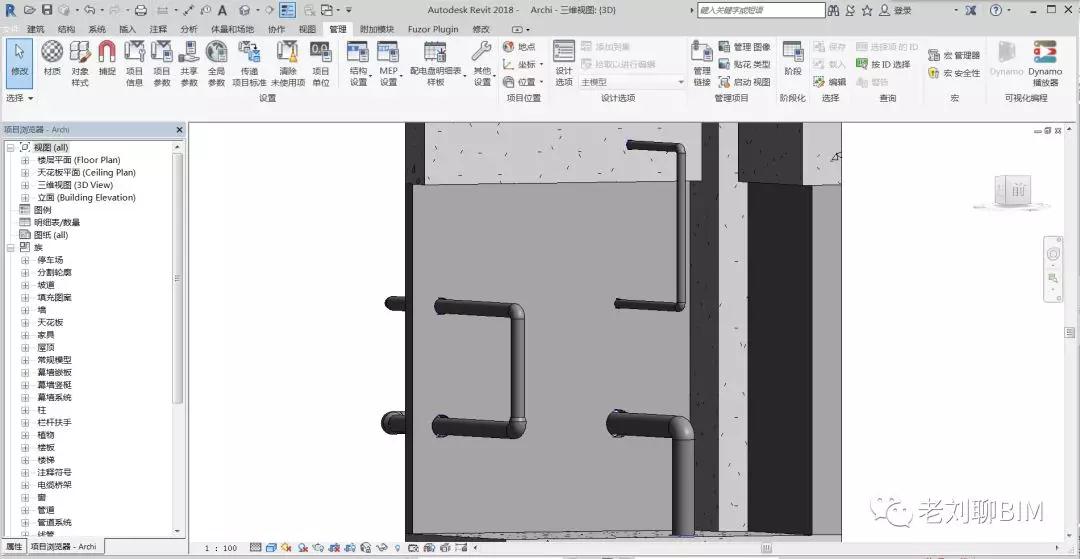Open 项目单位 (Project Units)

(320, 62)
